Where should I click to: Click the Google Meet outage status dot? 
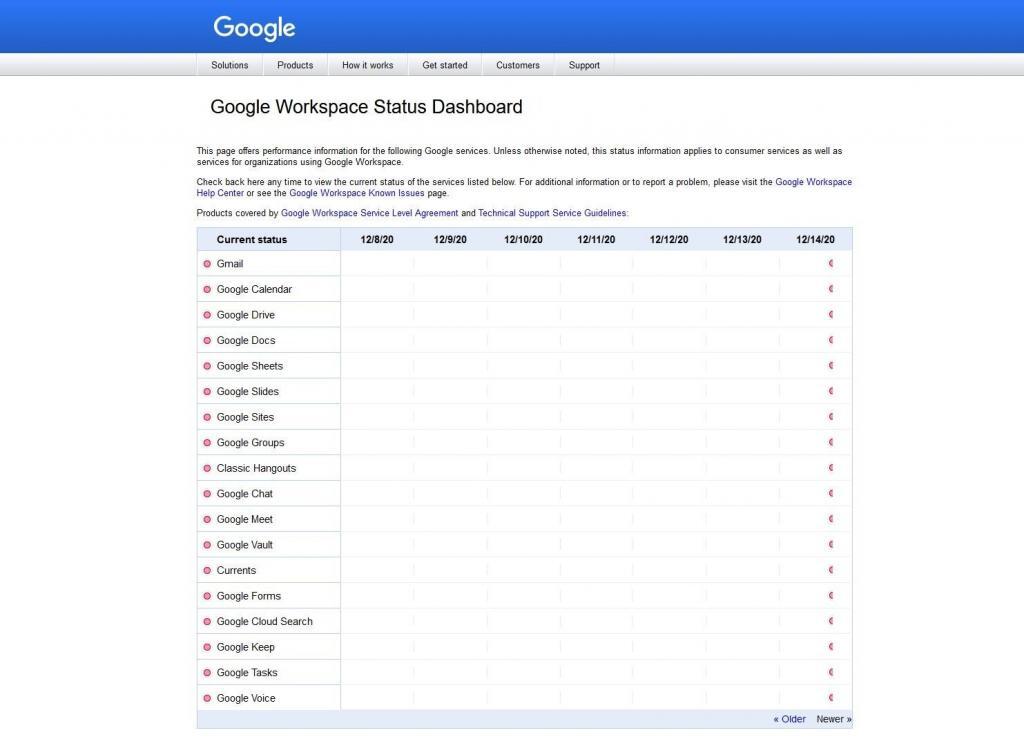tap(207, 520)
